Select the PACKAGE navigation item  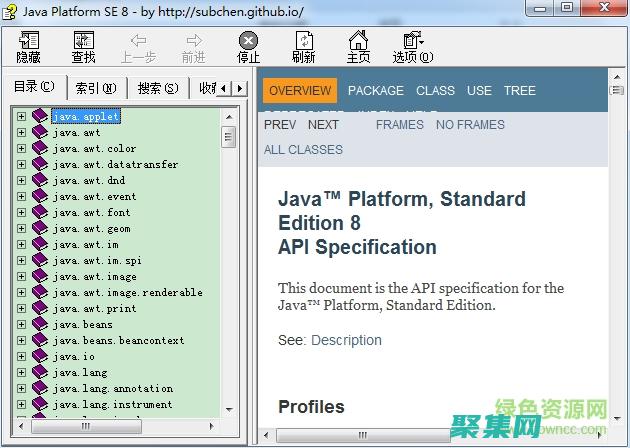pos(375,90)
